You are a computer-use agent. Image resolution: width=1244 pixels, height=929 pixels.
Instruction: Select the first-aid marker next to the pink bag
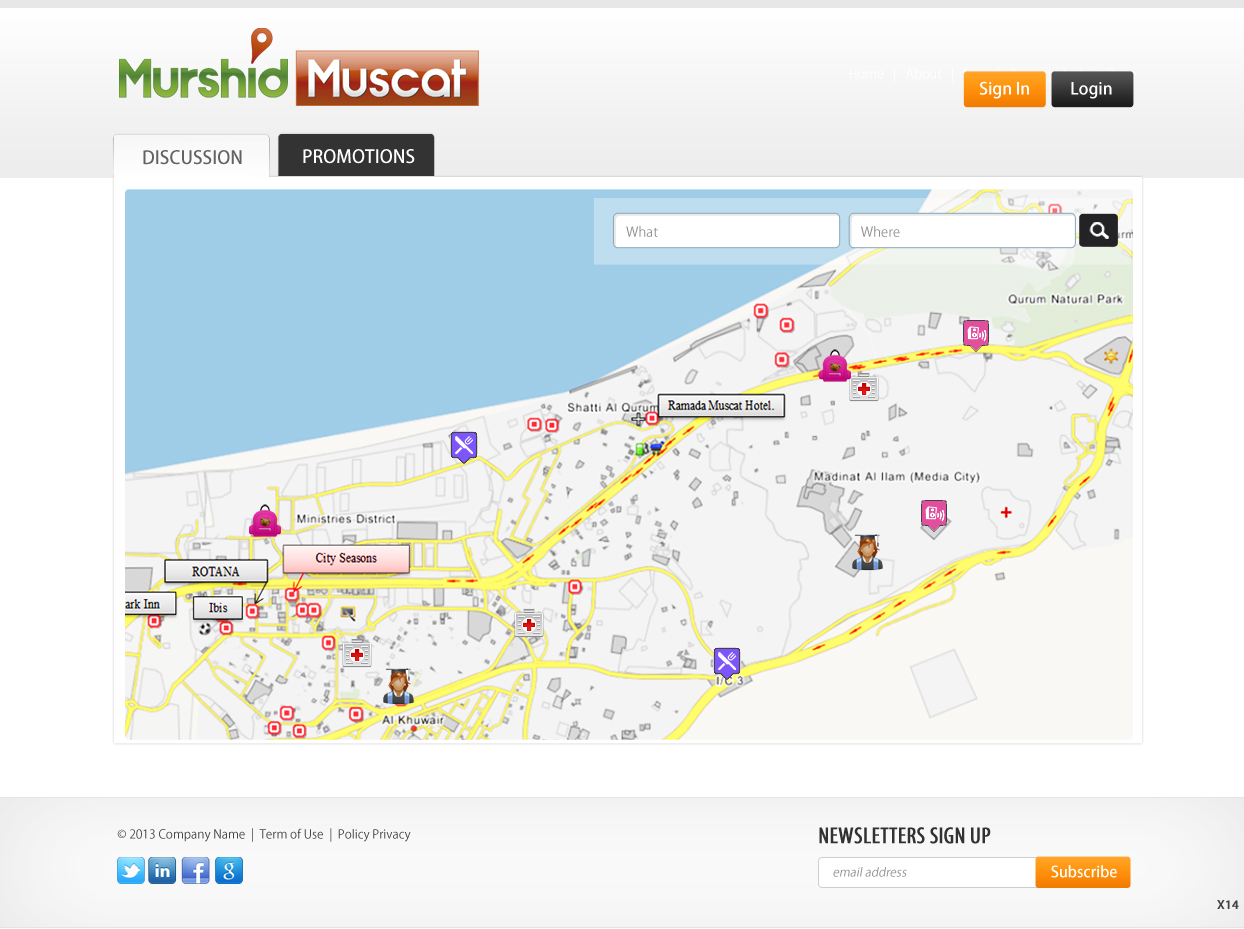pos(864,388)
